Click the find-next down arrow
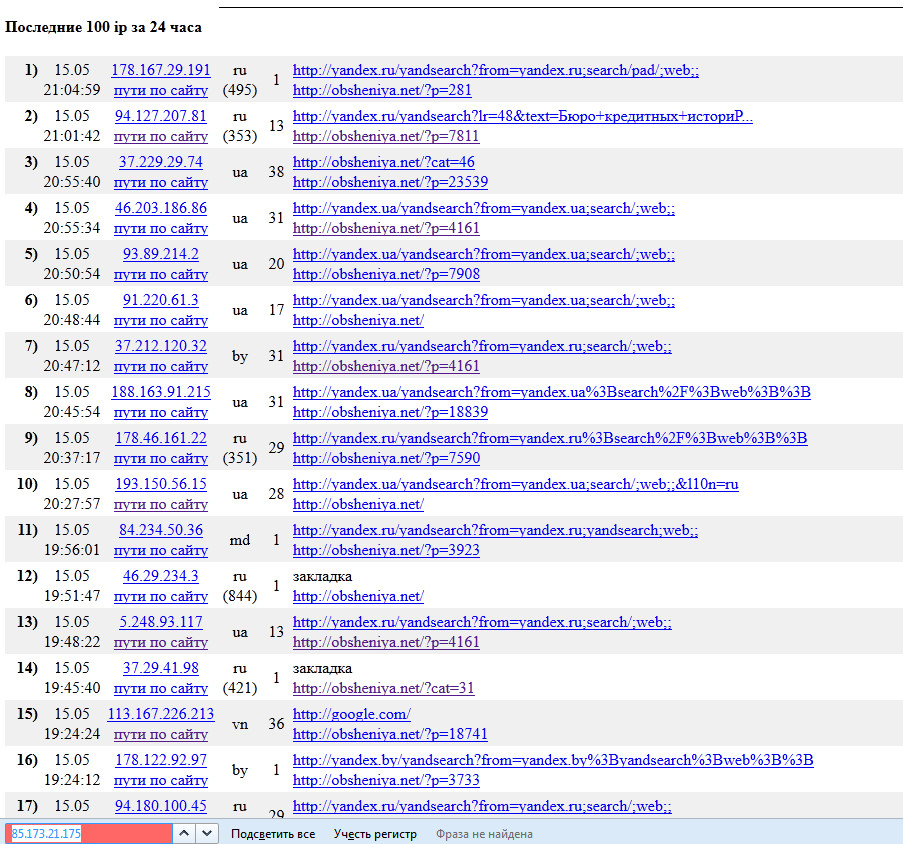The width and height of the screenshot is (903, 844). click(x=207, y=833)
